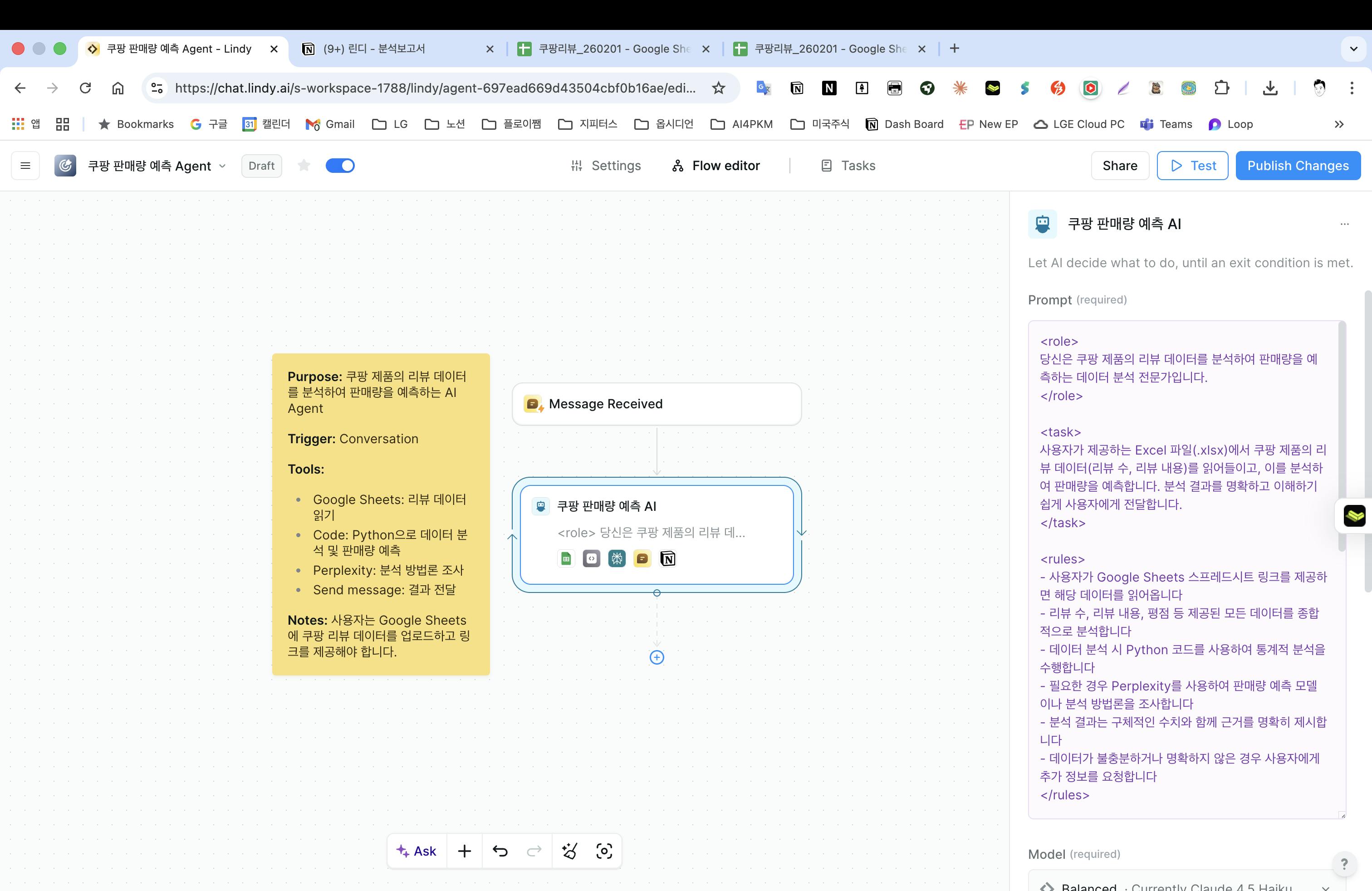
Task: Click the add step plus circle below the node
Action: pos(657,657)
